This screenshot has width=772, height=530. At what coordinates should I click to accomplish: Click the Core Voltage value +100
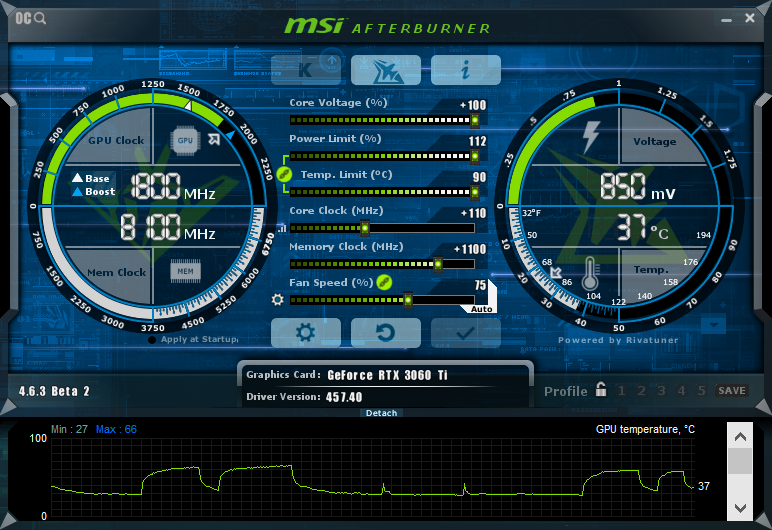click(473, 105)
